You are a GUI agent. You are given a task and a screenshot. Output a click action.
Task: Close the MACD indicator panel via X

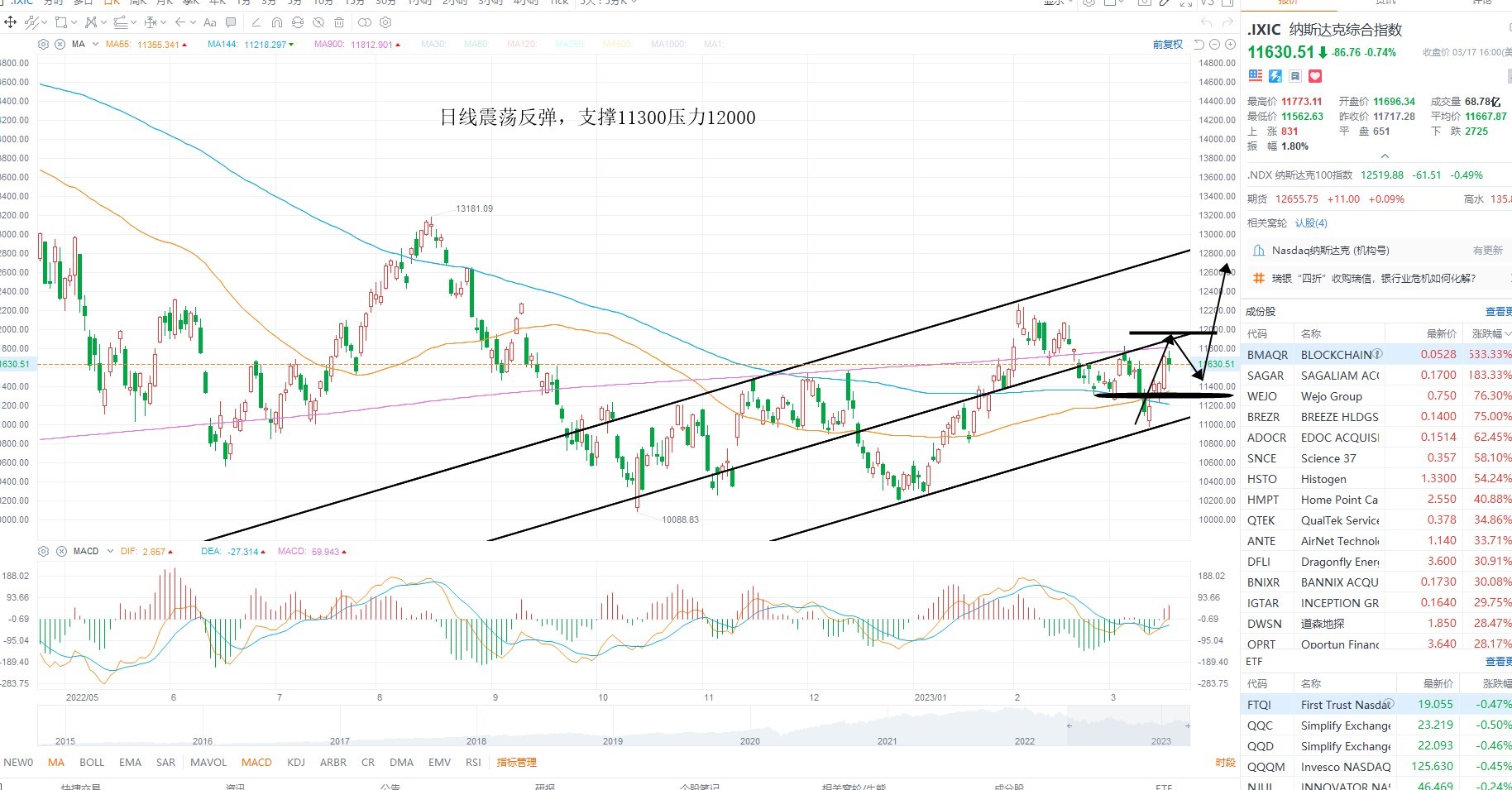61,551
